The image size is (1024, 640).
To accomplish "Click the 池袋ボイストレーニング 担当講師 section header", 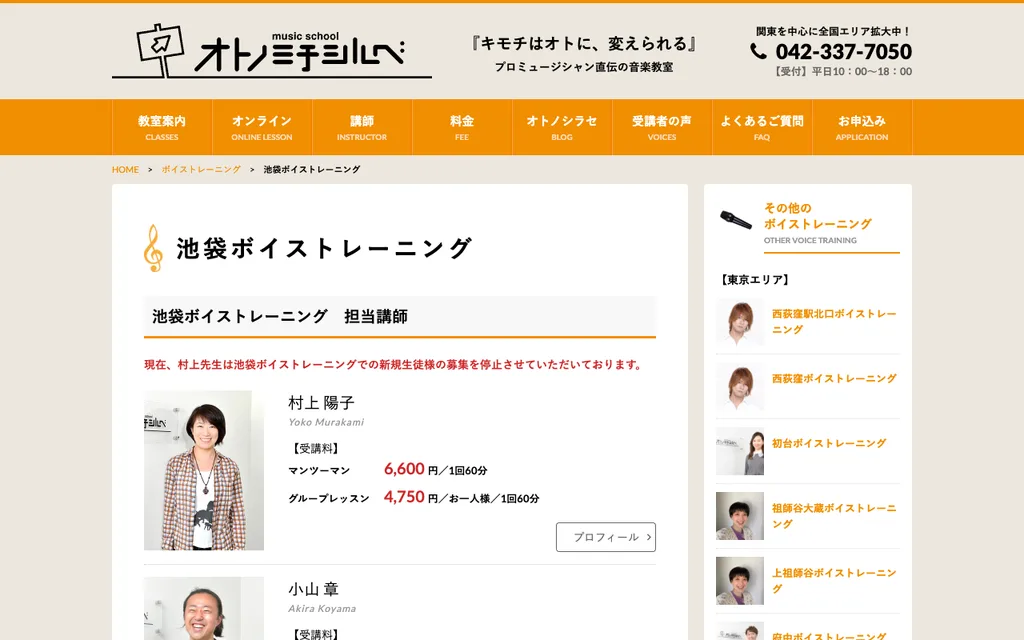I will pyautogui.click(x=400, y=317).
